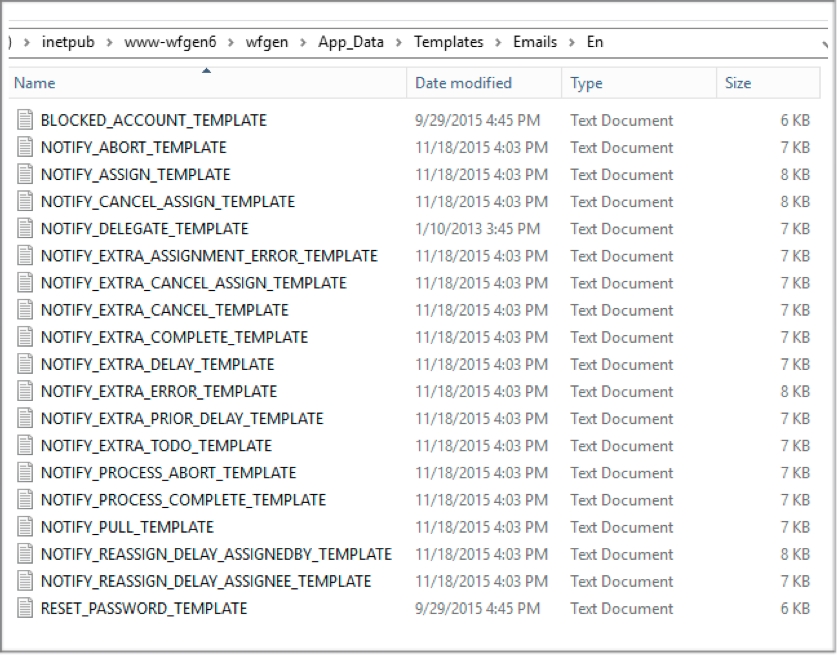837x655 pixels.
Task: Sort the list by Size column
Action: 737,83
